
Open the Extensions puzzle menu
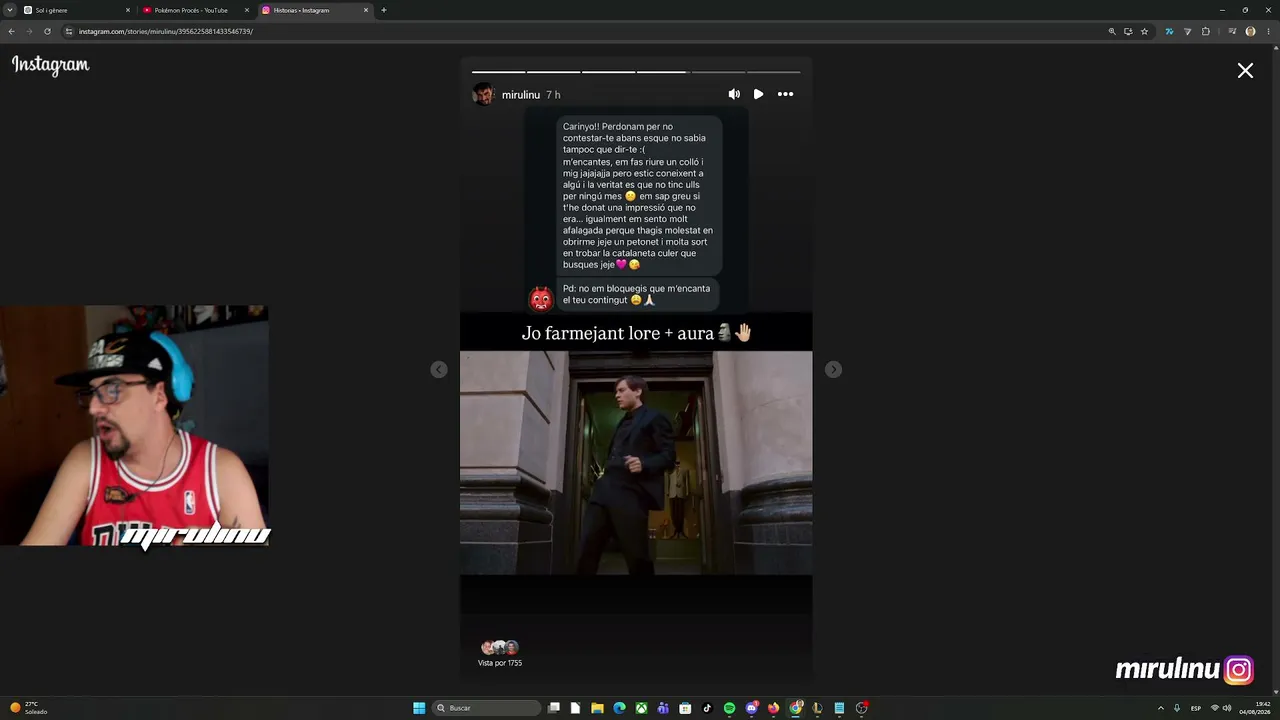(x=1206, y=31)
